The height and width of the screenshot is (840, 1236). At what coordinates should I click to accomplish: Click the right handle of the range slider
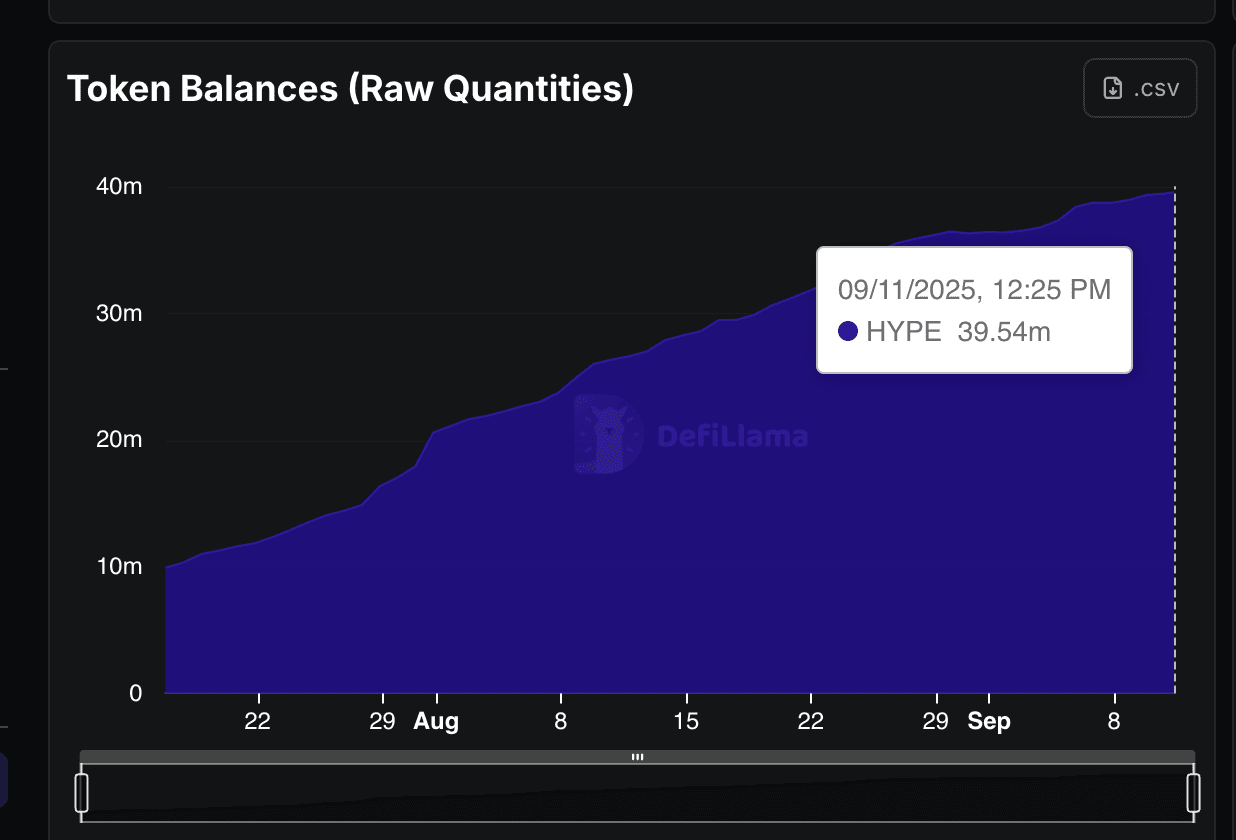tap(1193, 792)
